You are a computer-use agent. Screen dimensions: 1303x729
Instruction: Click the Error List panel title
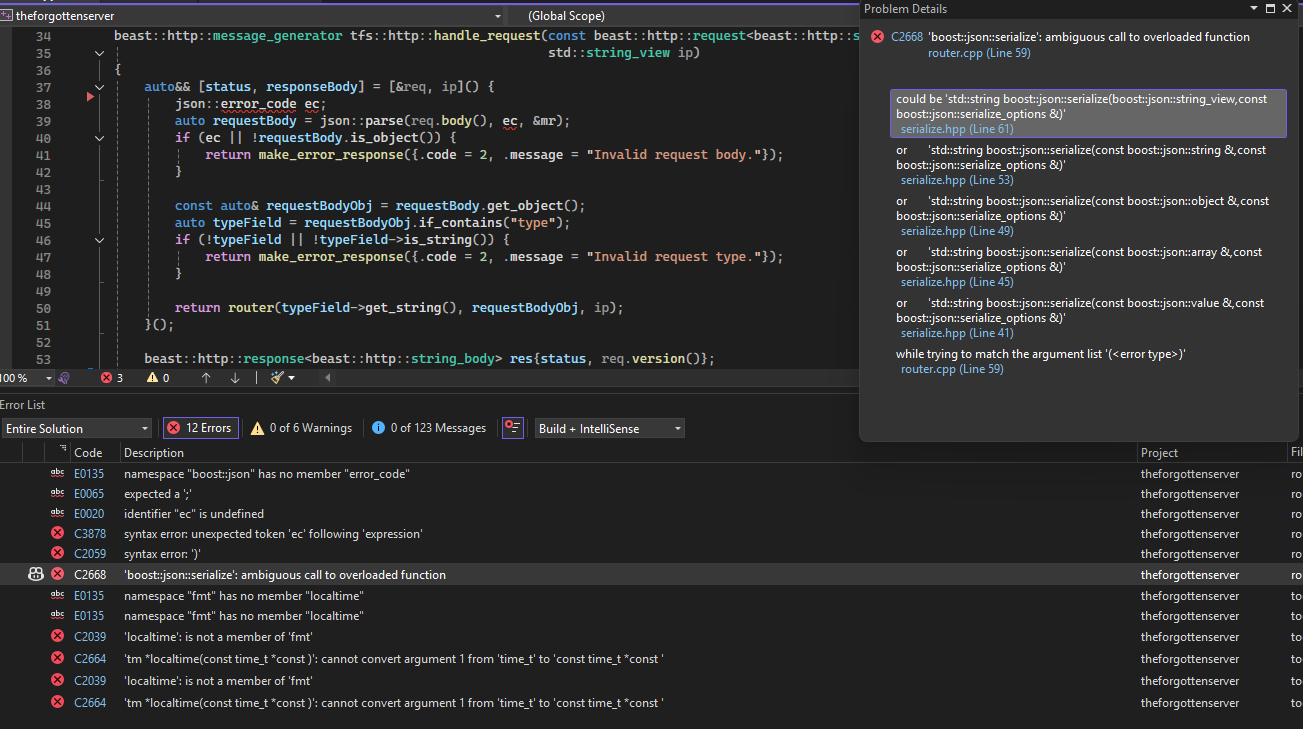22,405
